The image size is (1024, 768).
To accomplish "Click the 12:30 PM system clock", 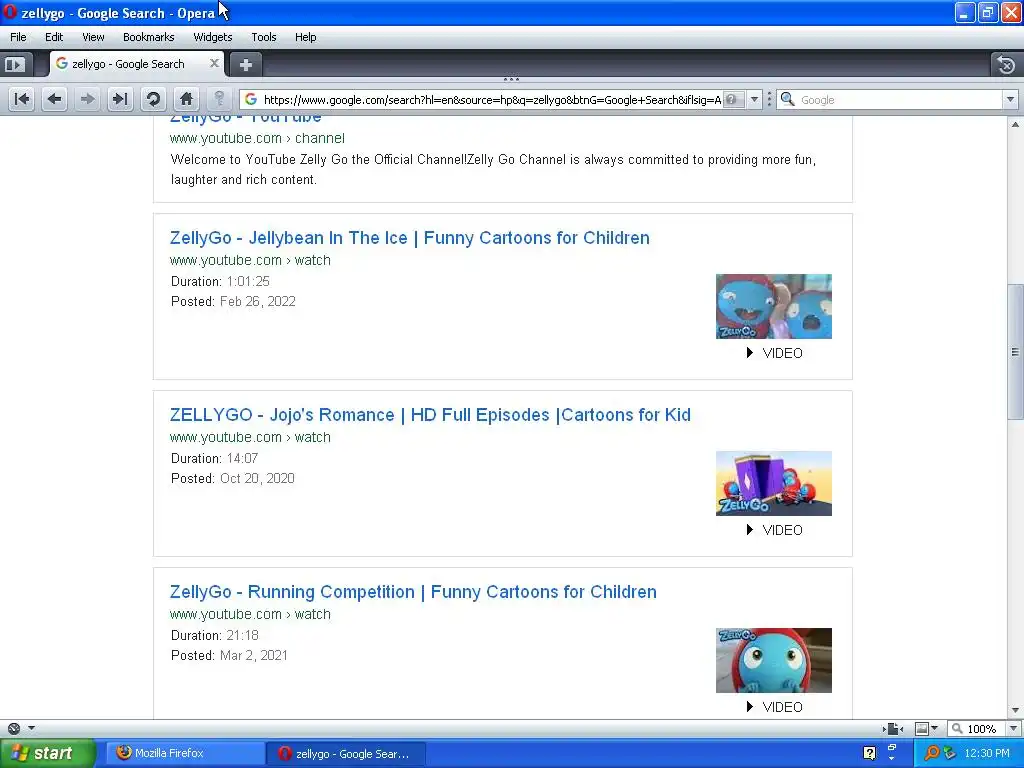I will [987, 753].
